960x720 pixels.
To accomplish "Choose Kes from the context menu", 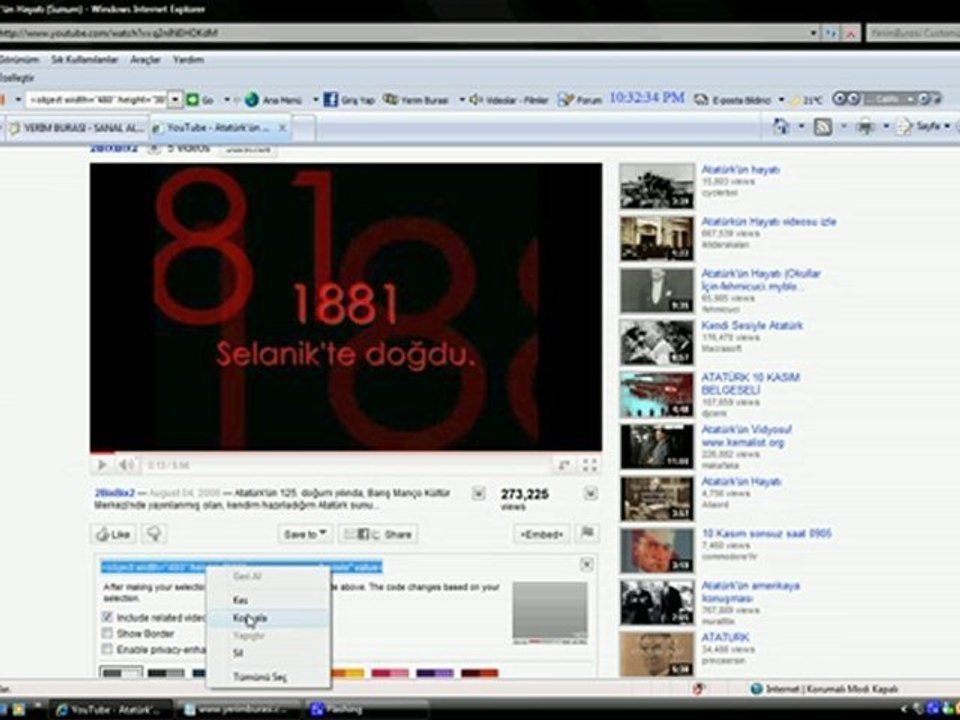I will pyautogui.click(x=268, y=600).
